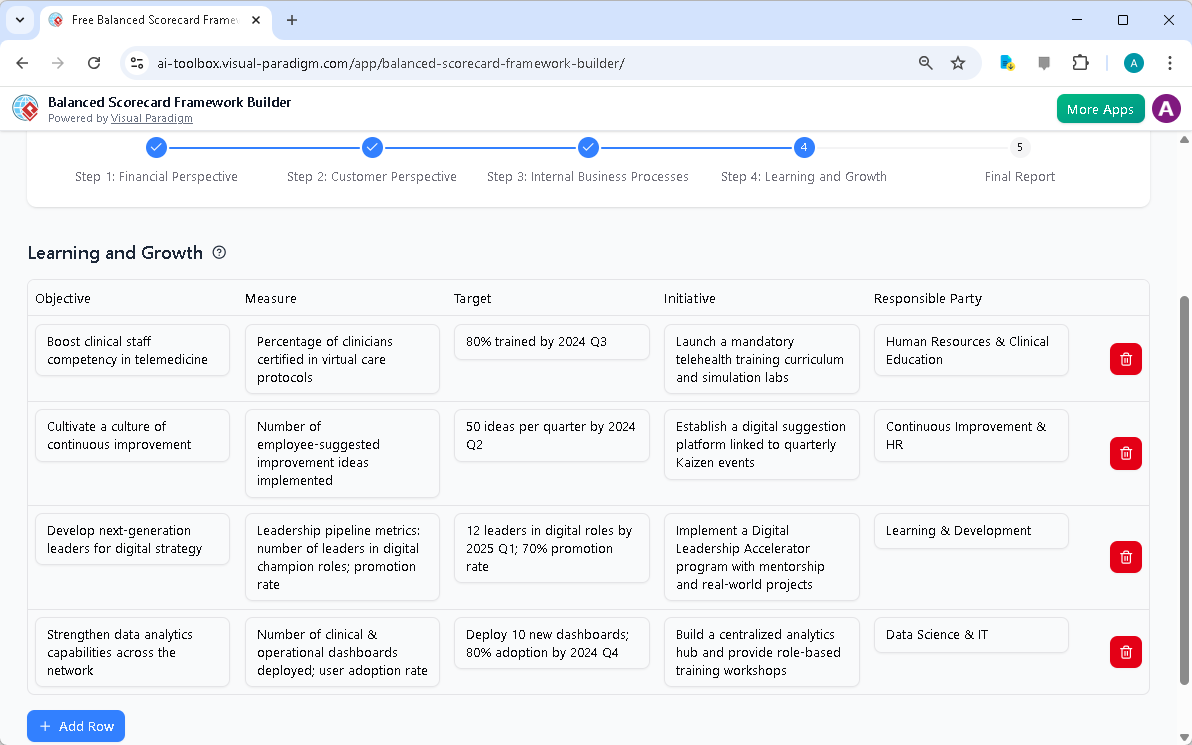Viewport: 1192px width, 745px height.
Task: Click the zoom icon in the address bar
Action: point(925,62)
